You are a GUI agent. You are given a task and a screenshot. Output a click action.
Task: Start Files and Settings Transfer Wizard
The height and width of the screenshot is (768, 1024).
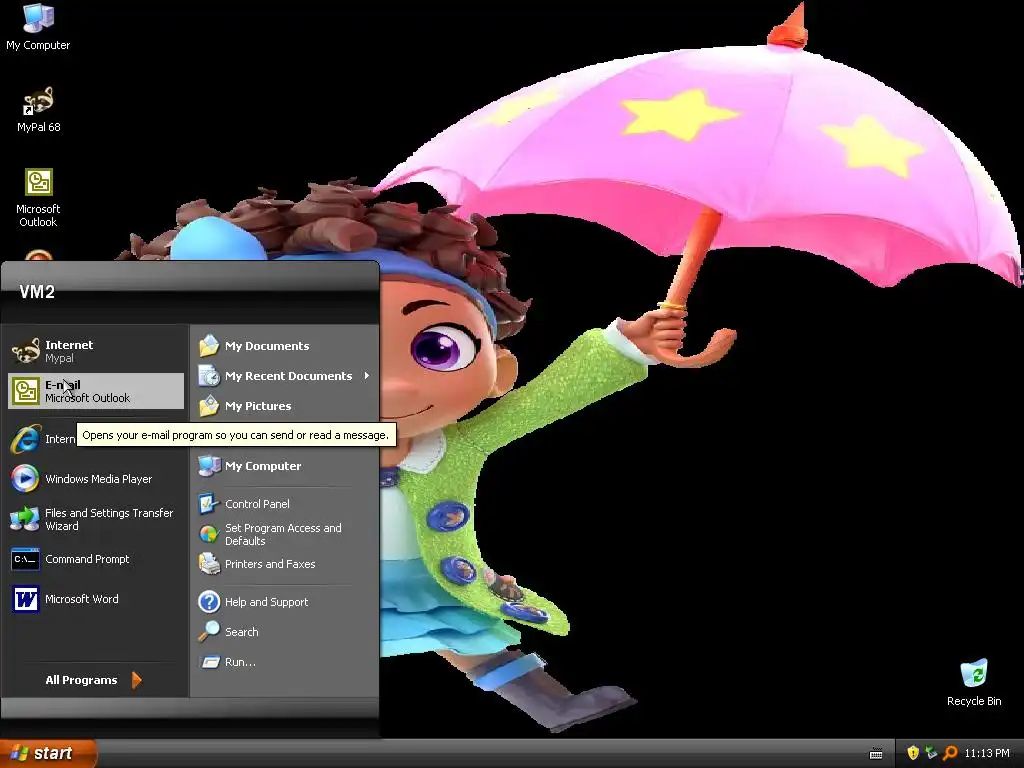click(x=96, y=519)
